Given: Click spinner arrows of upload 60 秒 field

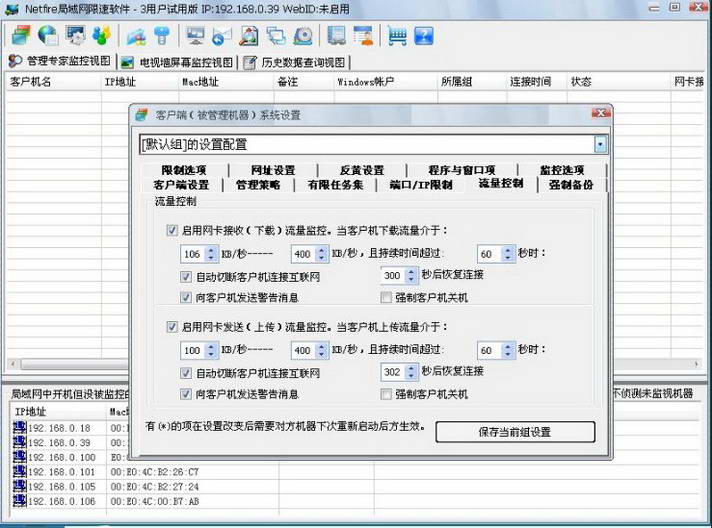Looking at the screenshot, I should click(x=508, y=350).
